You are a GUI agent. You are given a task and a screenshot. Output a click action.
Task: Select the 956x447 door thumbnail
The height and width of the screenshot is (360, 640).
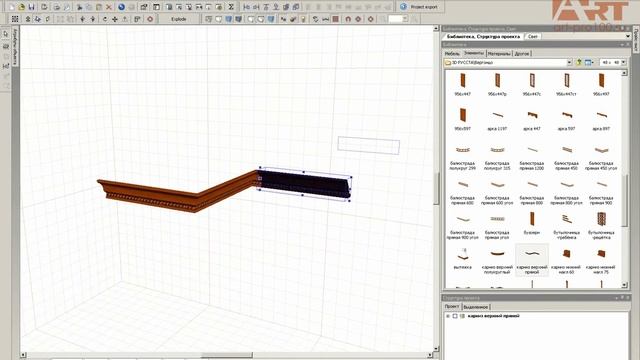tap(462, 84)
